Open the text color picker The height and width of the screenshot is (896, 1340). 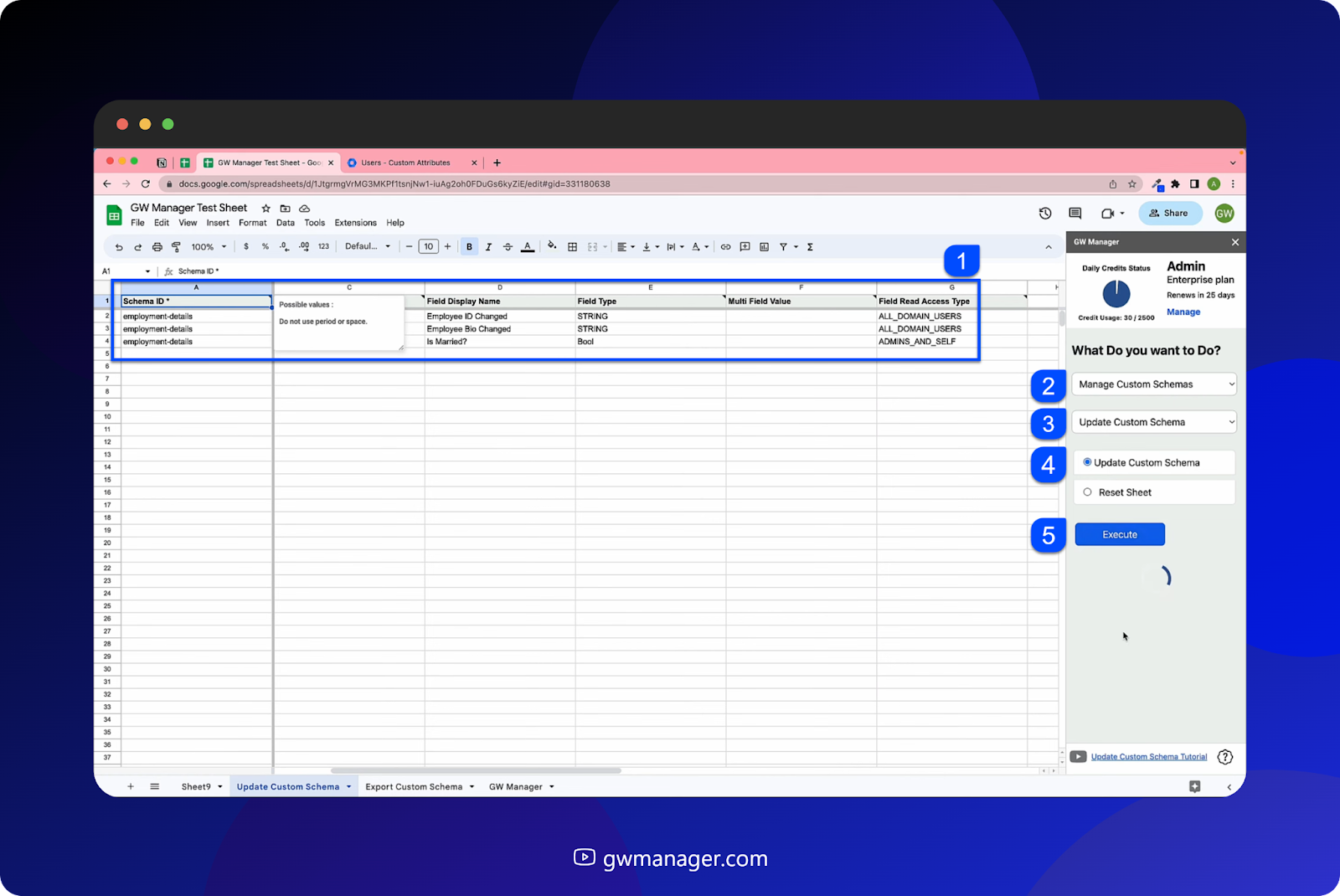tap(527, 246)
